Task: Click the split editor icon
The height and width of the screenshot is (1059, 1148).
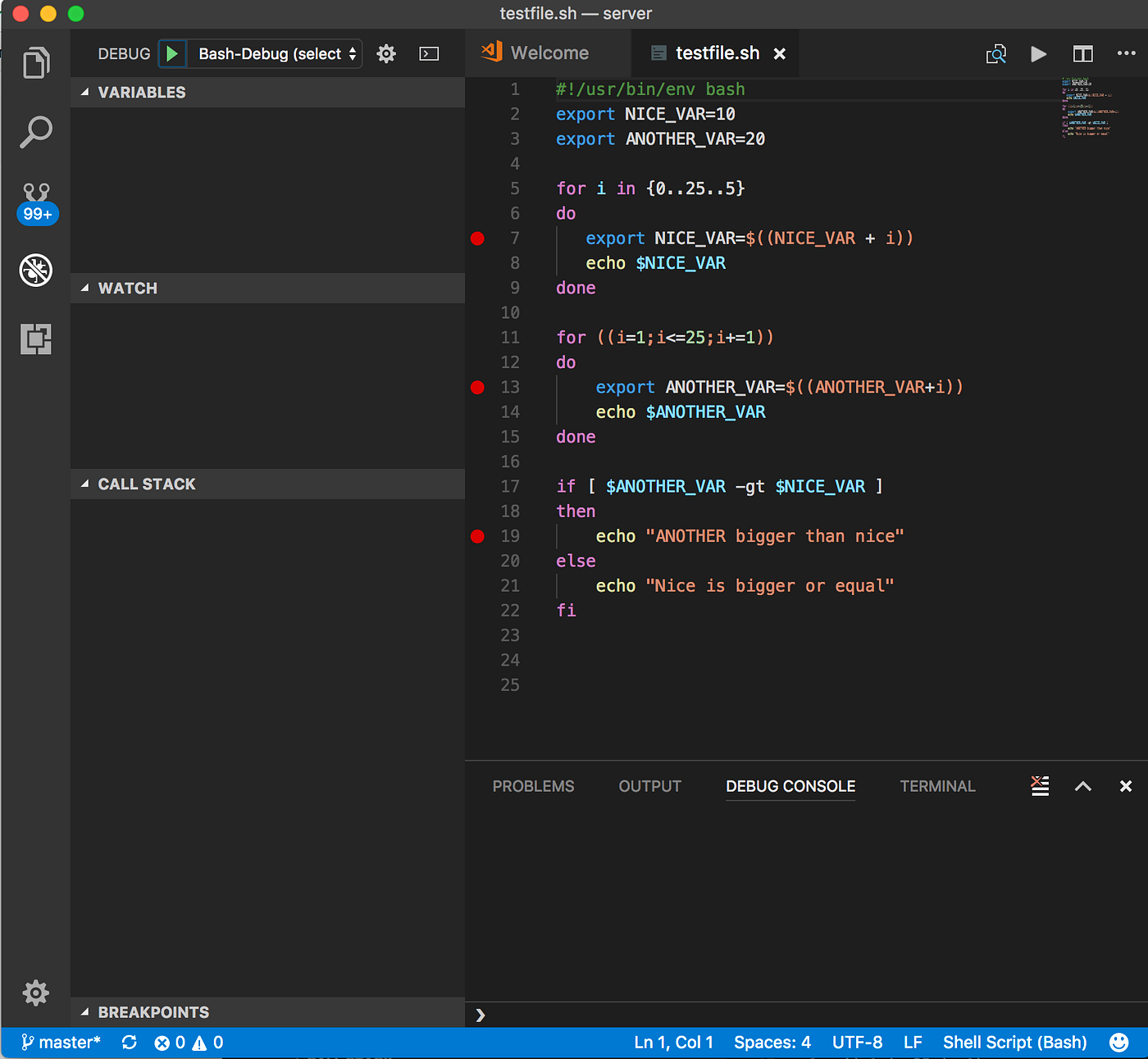Action: click(1082, 54)
